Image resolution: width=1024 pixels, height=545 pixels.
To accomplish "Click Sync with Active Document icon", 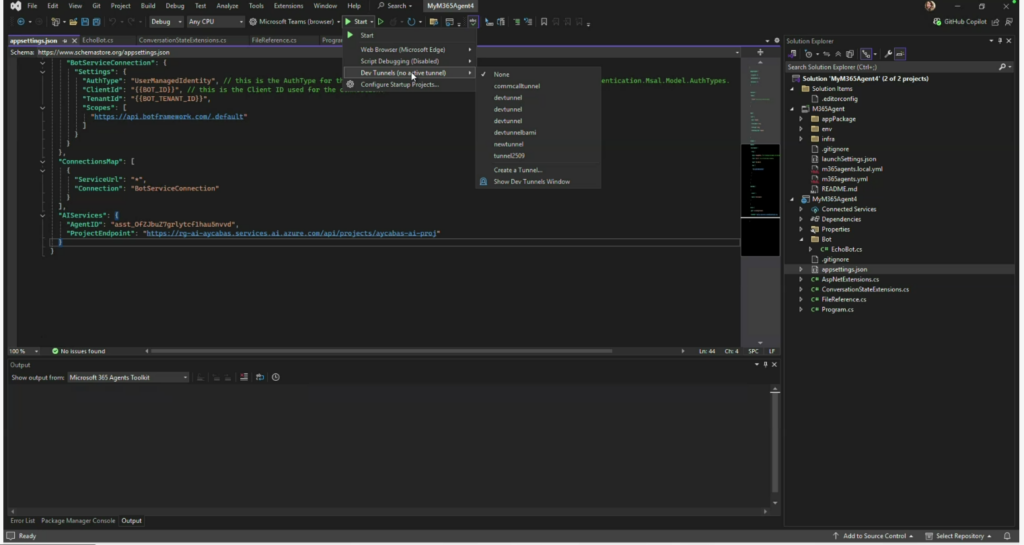I will 826,54.
